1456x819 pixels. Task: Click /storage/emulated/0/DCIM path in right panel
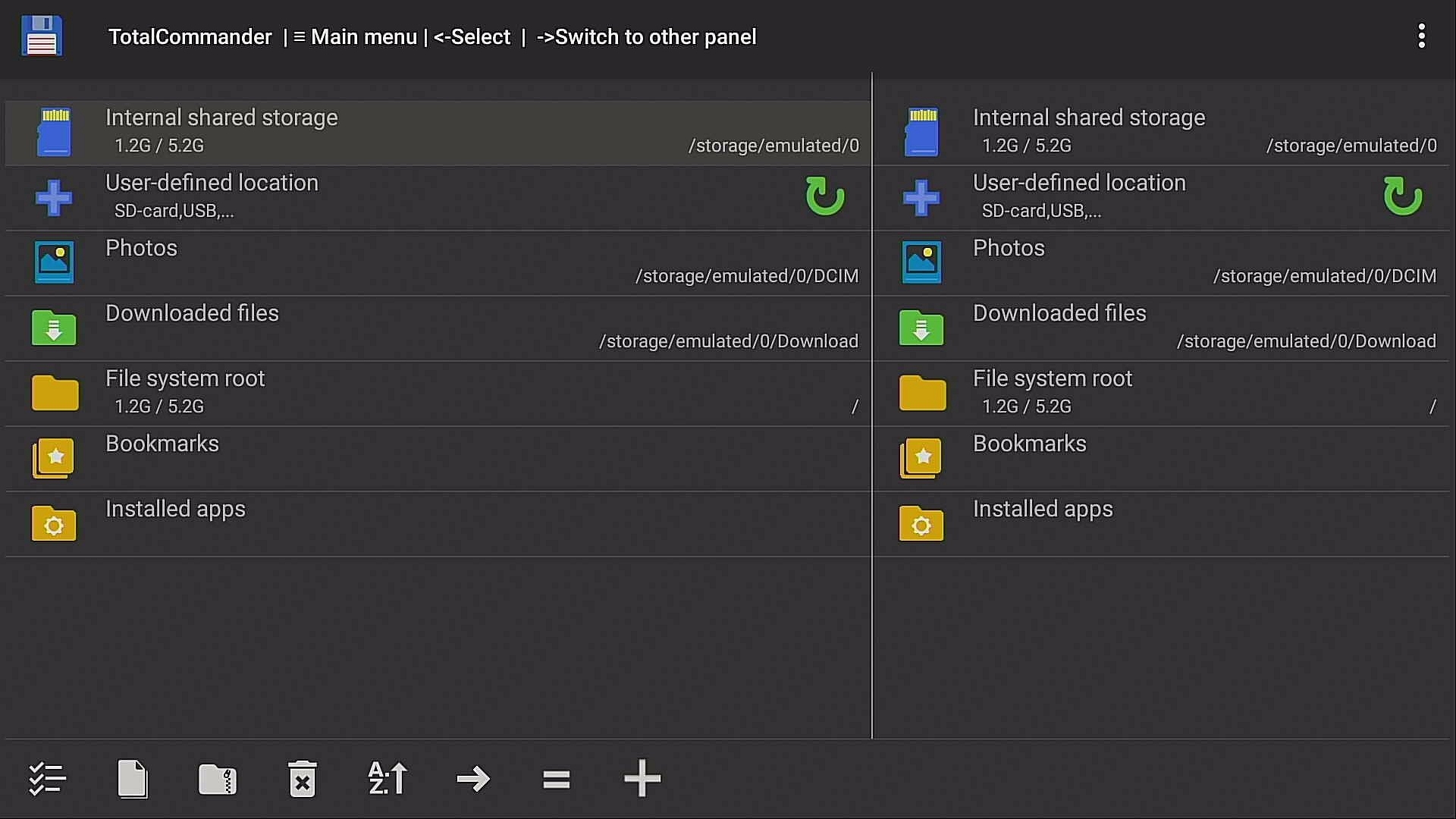coord(1325,276)
